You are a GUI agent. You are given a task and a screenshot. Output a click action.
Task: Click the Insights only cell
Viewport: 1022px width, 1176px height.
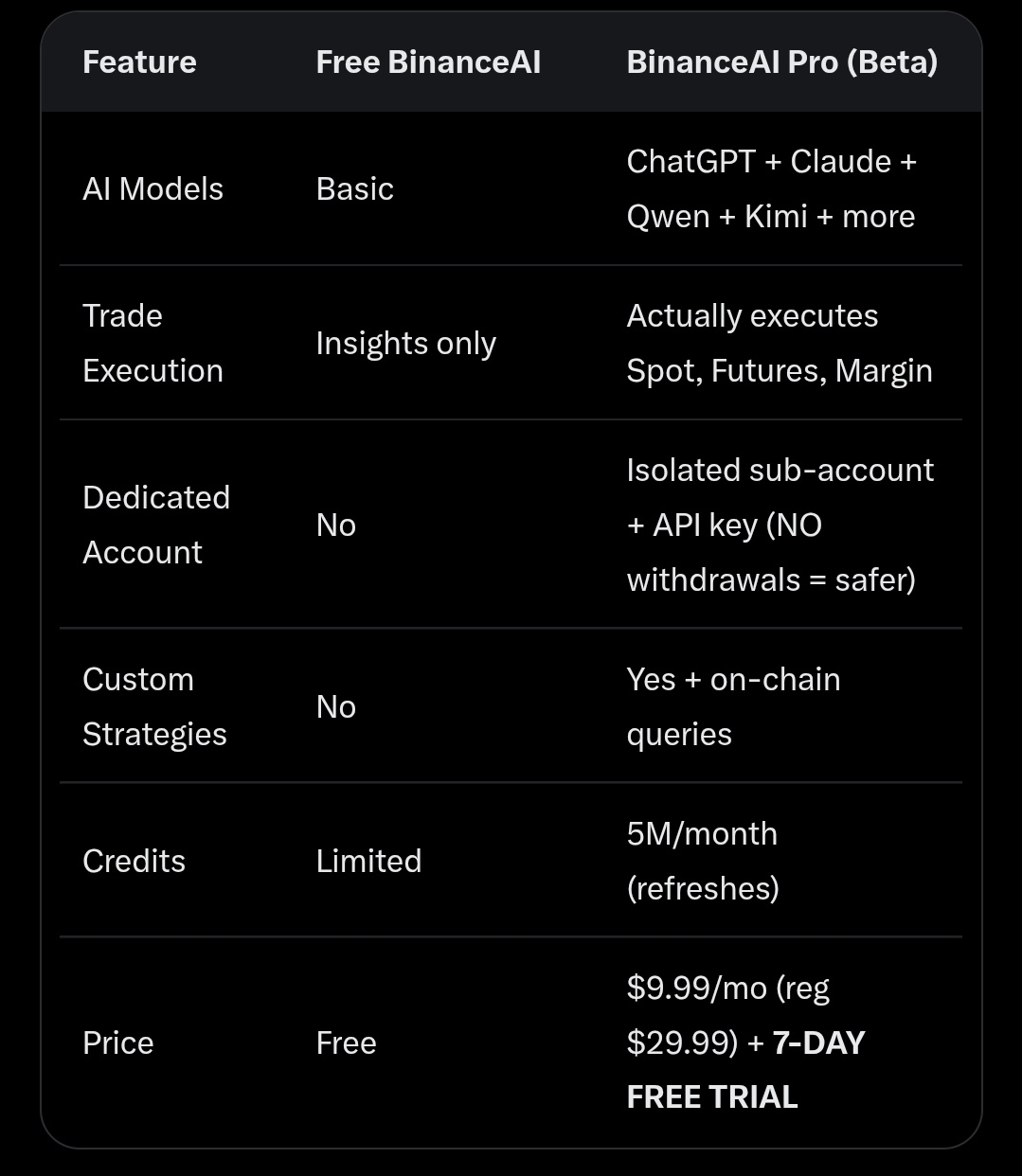coord(405,344)
